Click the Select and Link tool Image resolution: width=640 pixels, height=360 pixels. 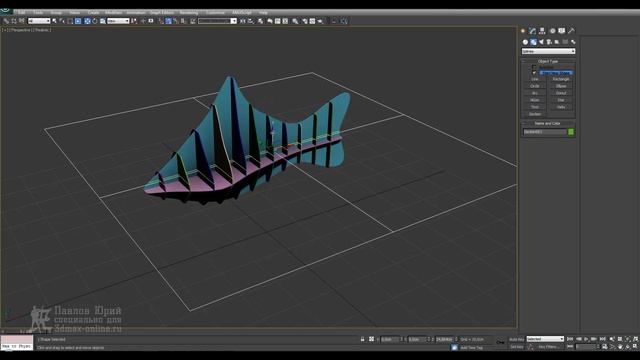[5, 21]
